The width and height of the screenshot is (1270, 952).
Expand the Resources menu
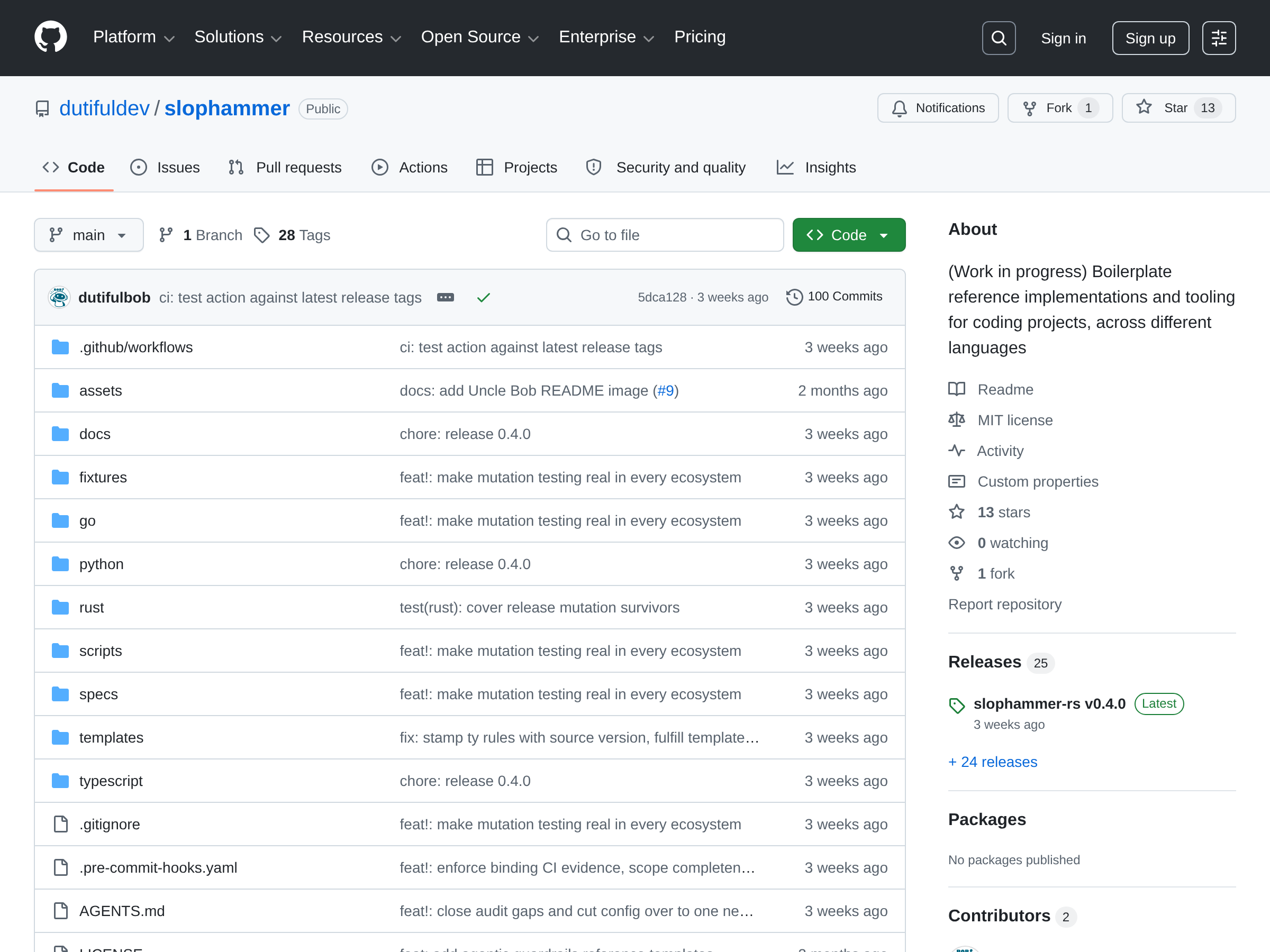coord(351,38)
